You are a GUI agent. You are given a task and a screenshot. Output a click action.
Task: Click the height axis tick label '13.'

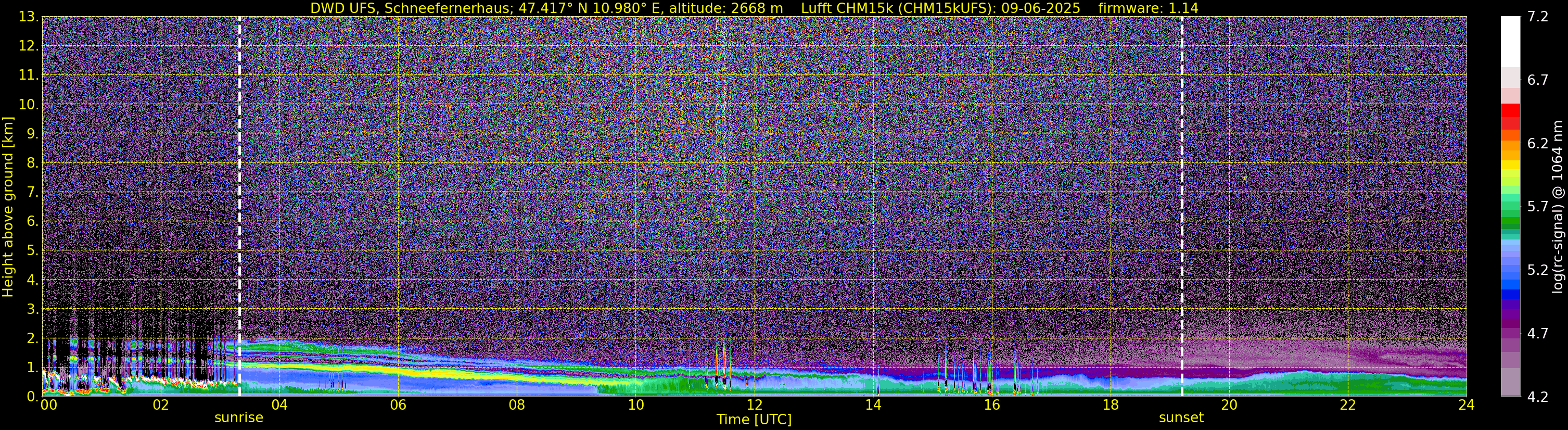click(x=29, y=17)
